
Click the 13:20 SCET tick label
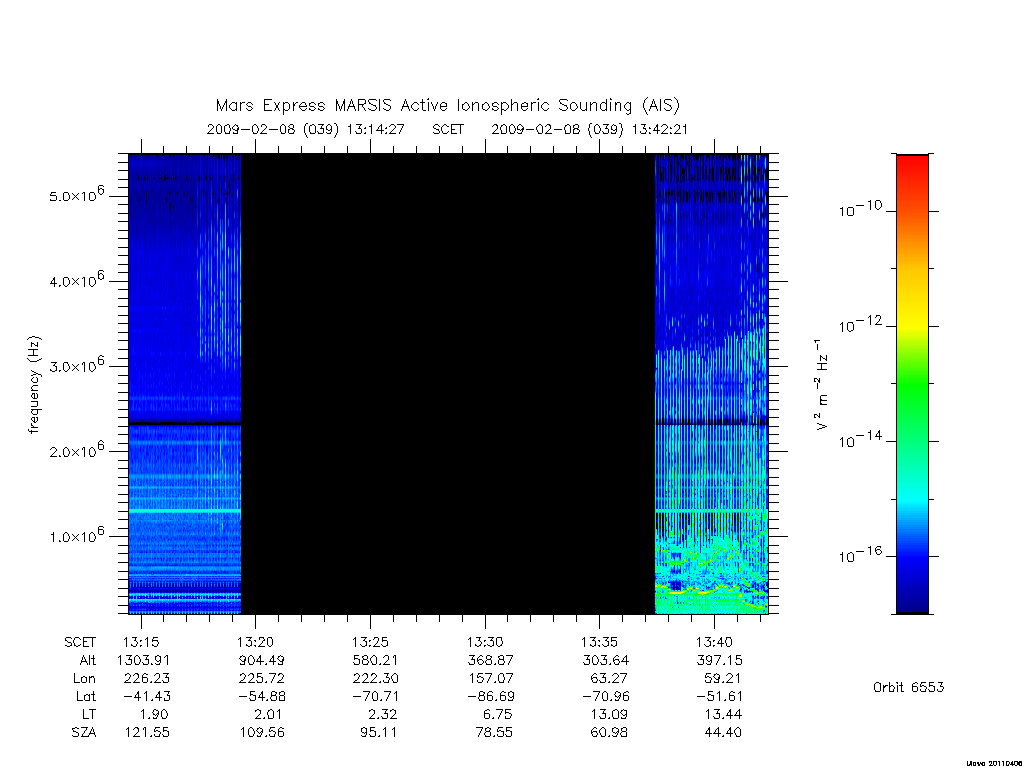pyautogui.click(x=255, y=642)
